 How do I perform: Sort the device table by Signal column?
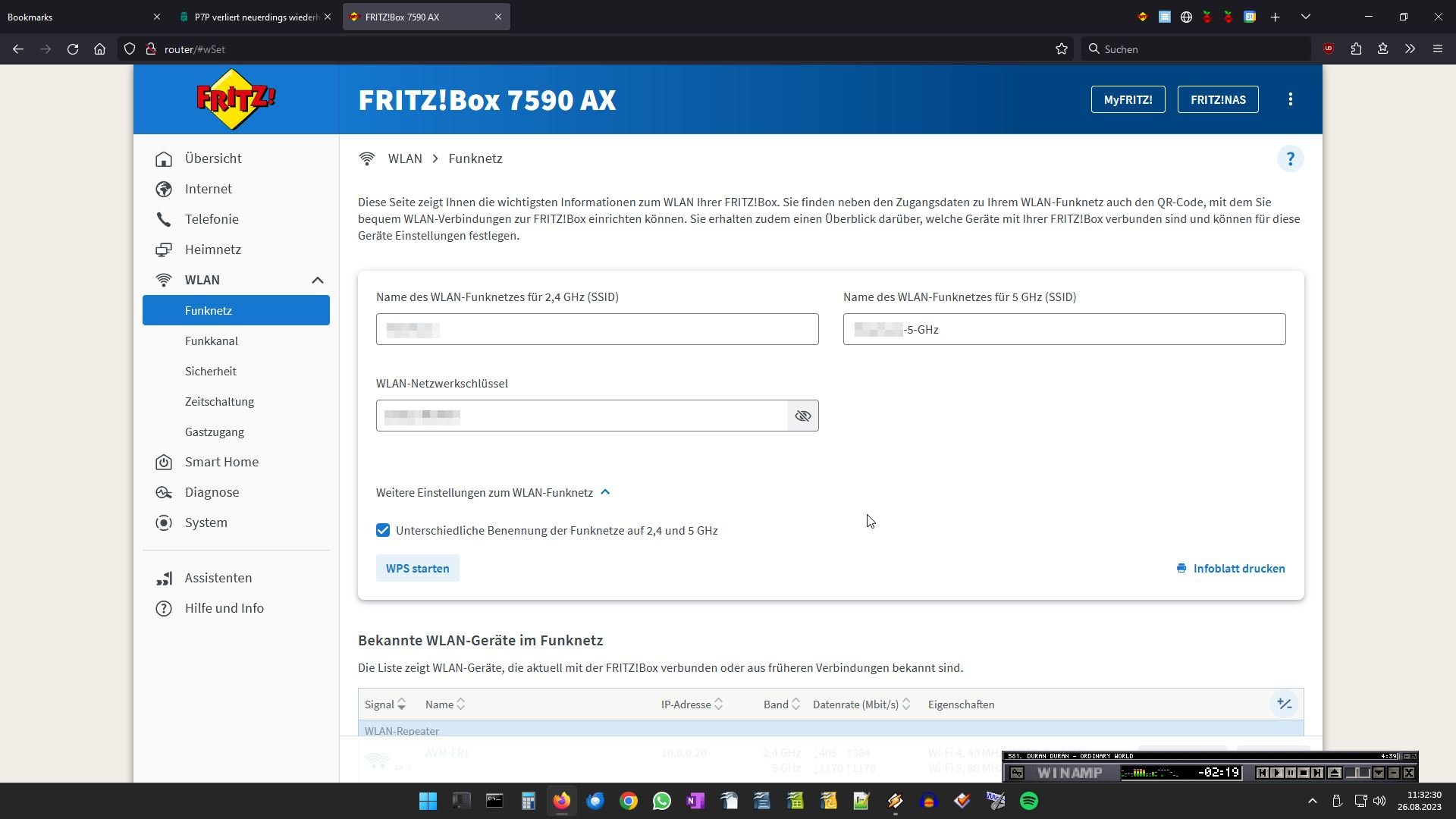coord(385,704)
